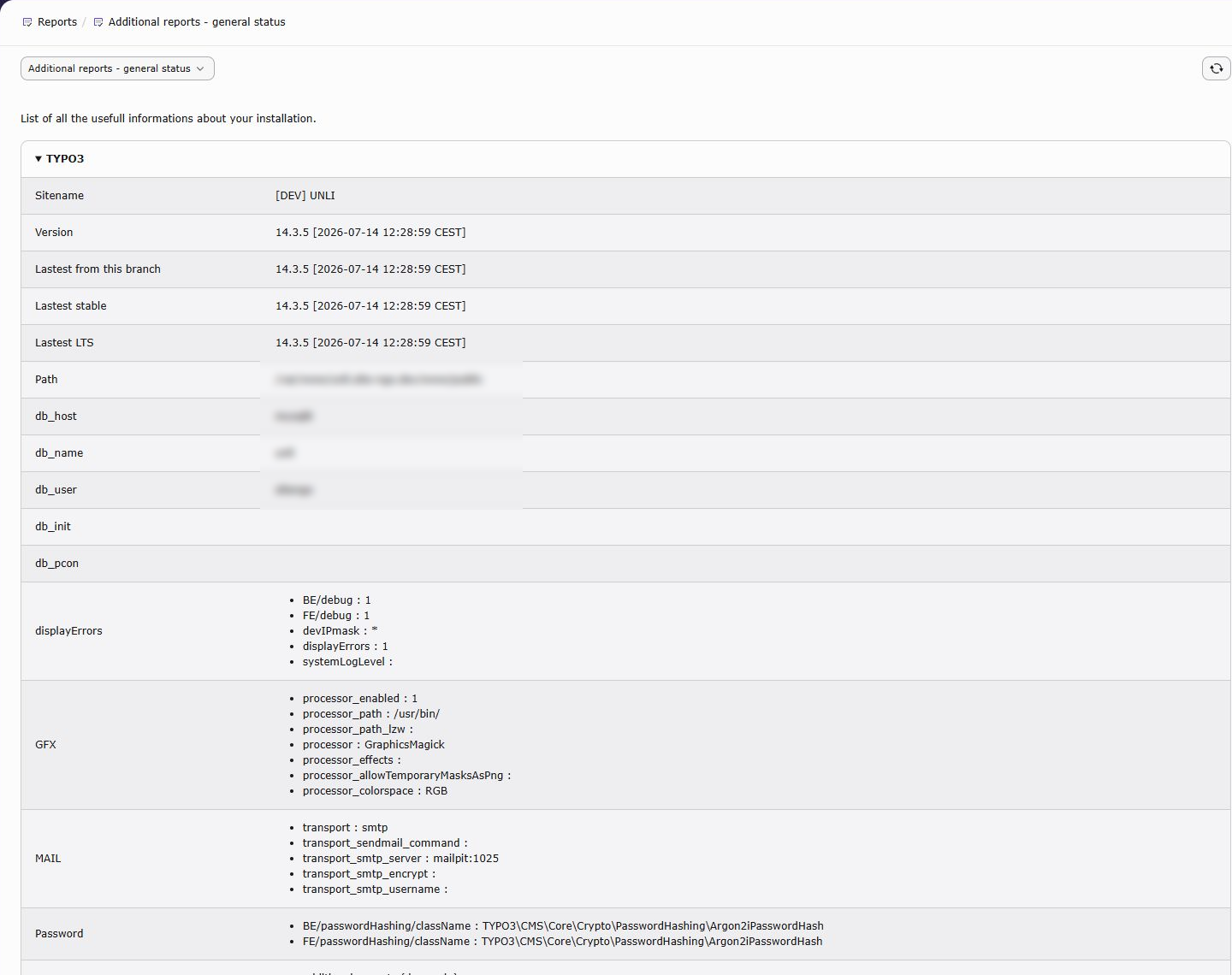This screenshot has height=975, width=1232.
Task: Open the 'Additional reports - general status' dropdown
Action: tap(117, 68)
